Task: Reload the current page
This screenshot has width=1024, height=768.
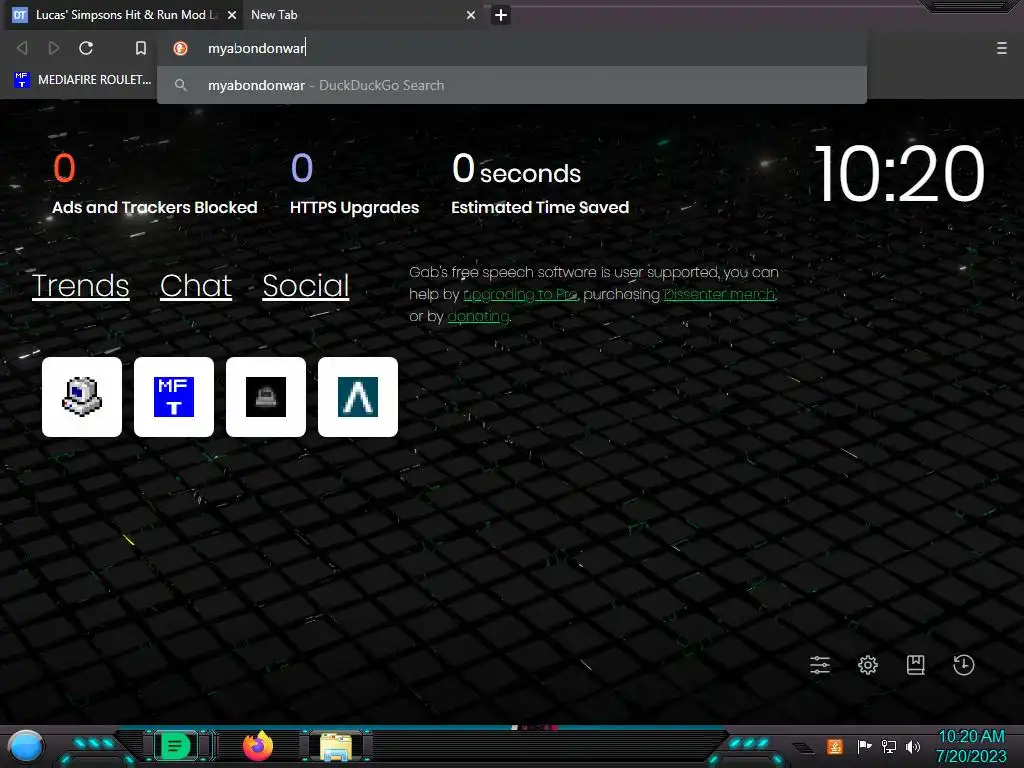Action: tap(86, 48)
